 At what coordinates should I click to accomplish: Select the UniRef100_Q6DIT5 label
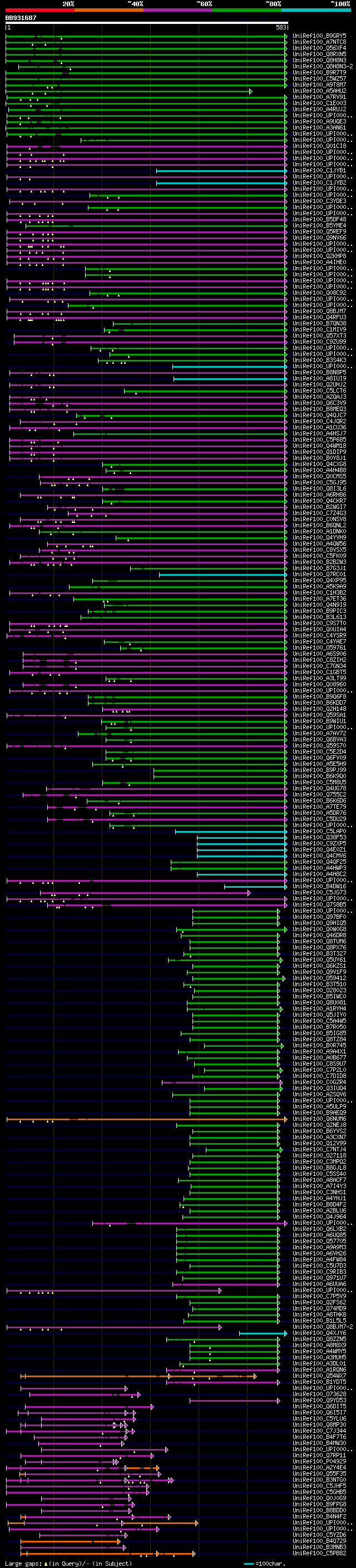click(x=319, y=1407)
